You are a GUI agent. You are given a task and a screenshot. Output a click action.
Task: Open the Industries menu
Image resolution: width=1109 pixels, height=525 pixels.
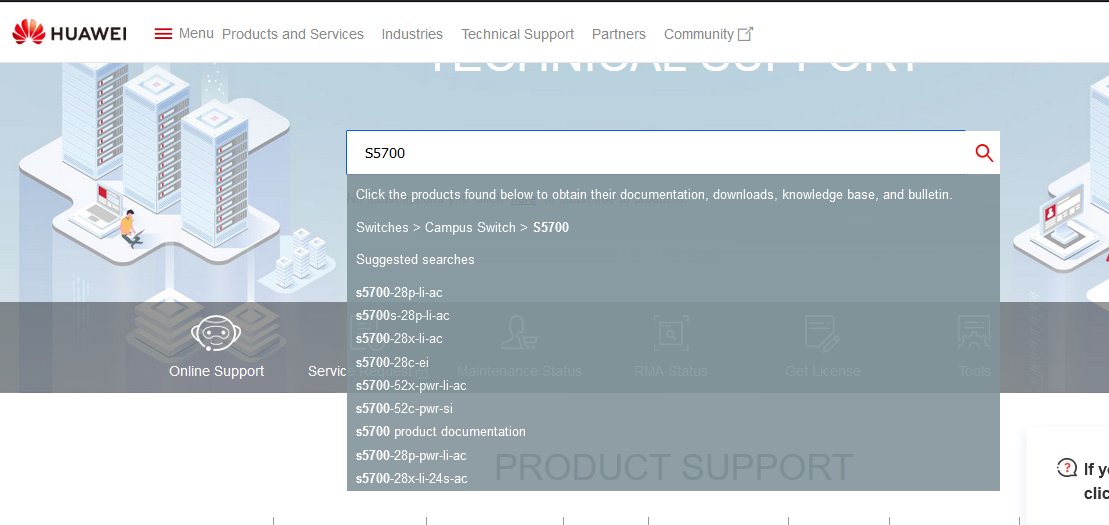tap(412, 34)
